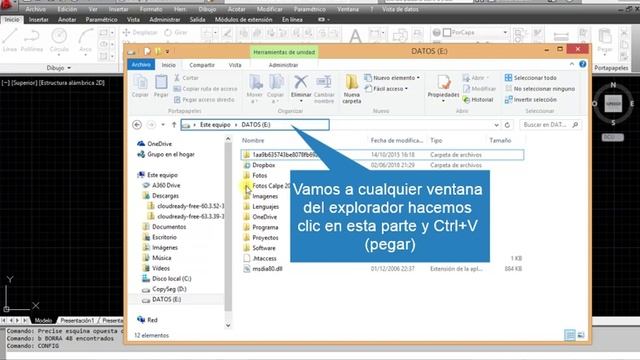Select Disco local (C:) drive
Image resolution: width=640 pixels, height=360 pixels.
coord(167,279)
